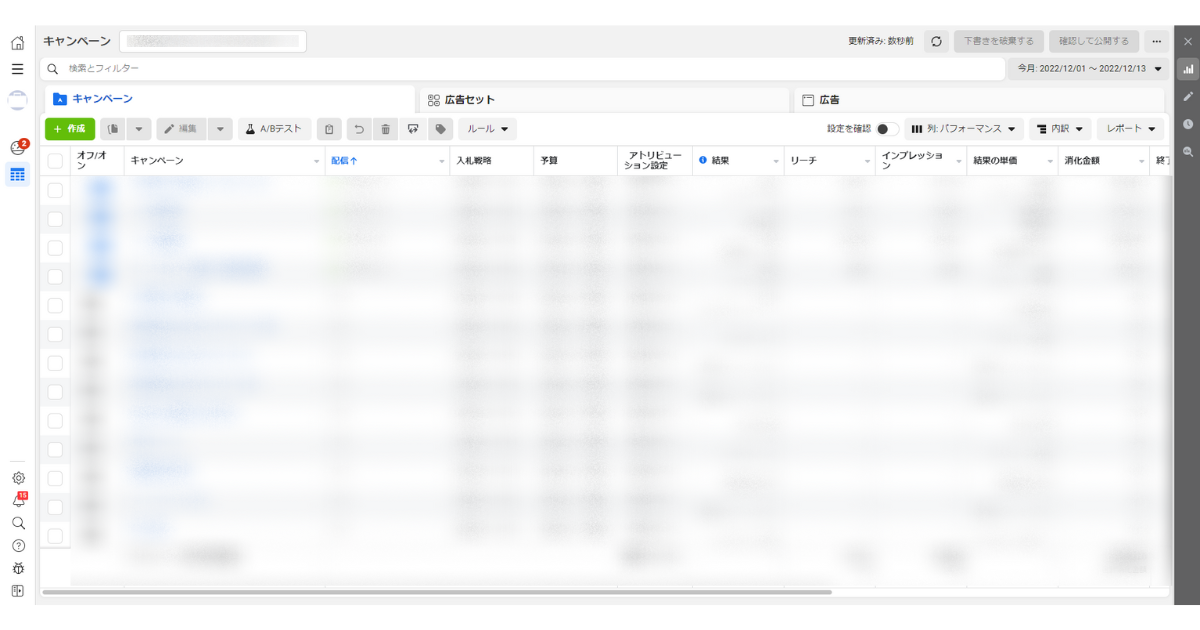
Task: Click the 消化金額 column header
Action: click(1104, 160)
